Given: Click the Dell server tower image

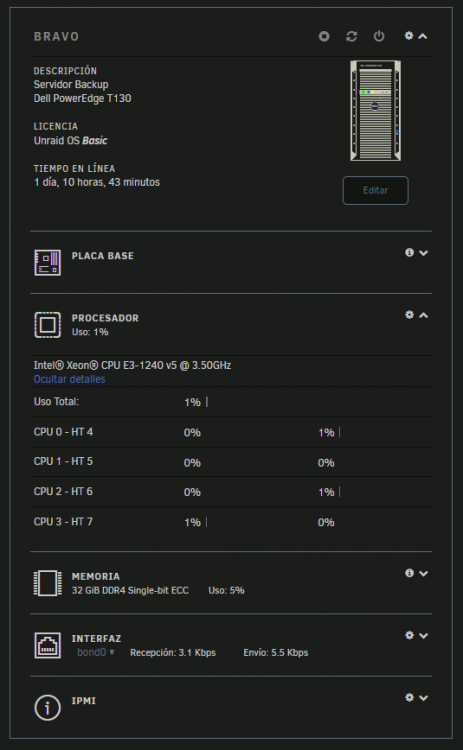Looking at the screenshot, I should (x=375, y=110).
